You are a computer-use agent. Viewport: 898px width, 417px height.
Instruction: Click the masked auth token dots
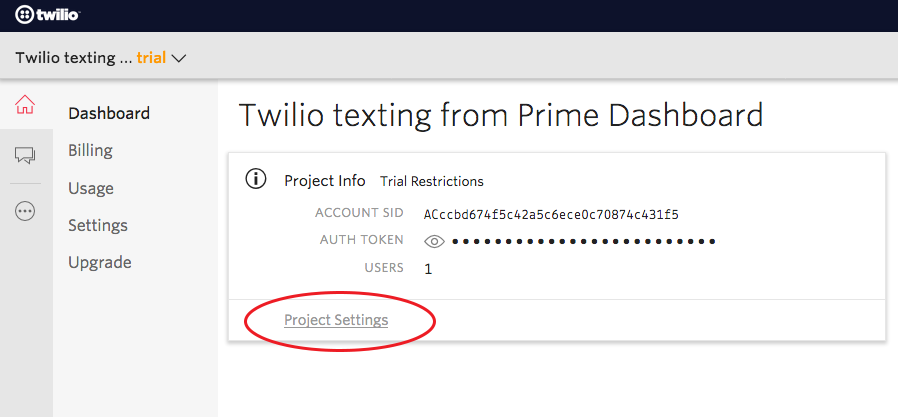point(583,241)
